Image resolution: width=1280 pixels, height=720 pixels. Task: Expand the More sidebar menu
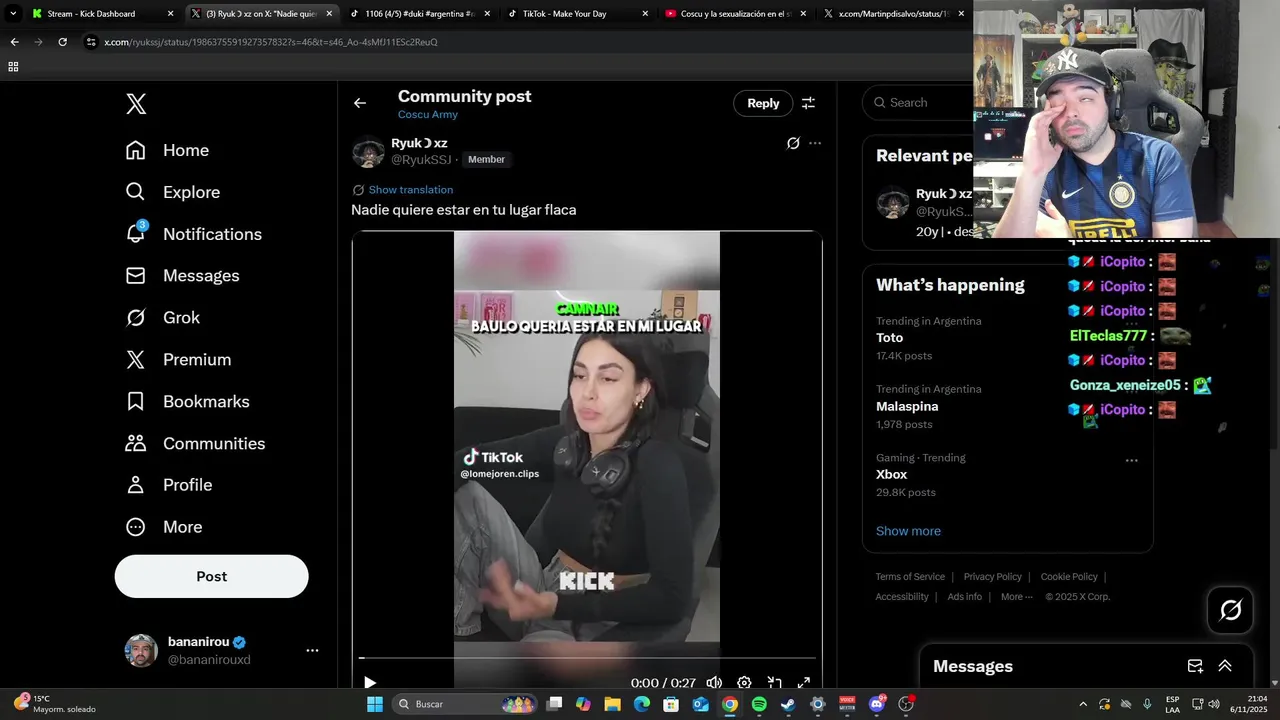pyautogui.click(x=163, y=527)
